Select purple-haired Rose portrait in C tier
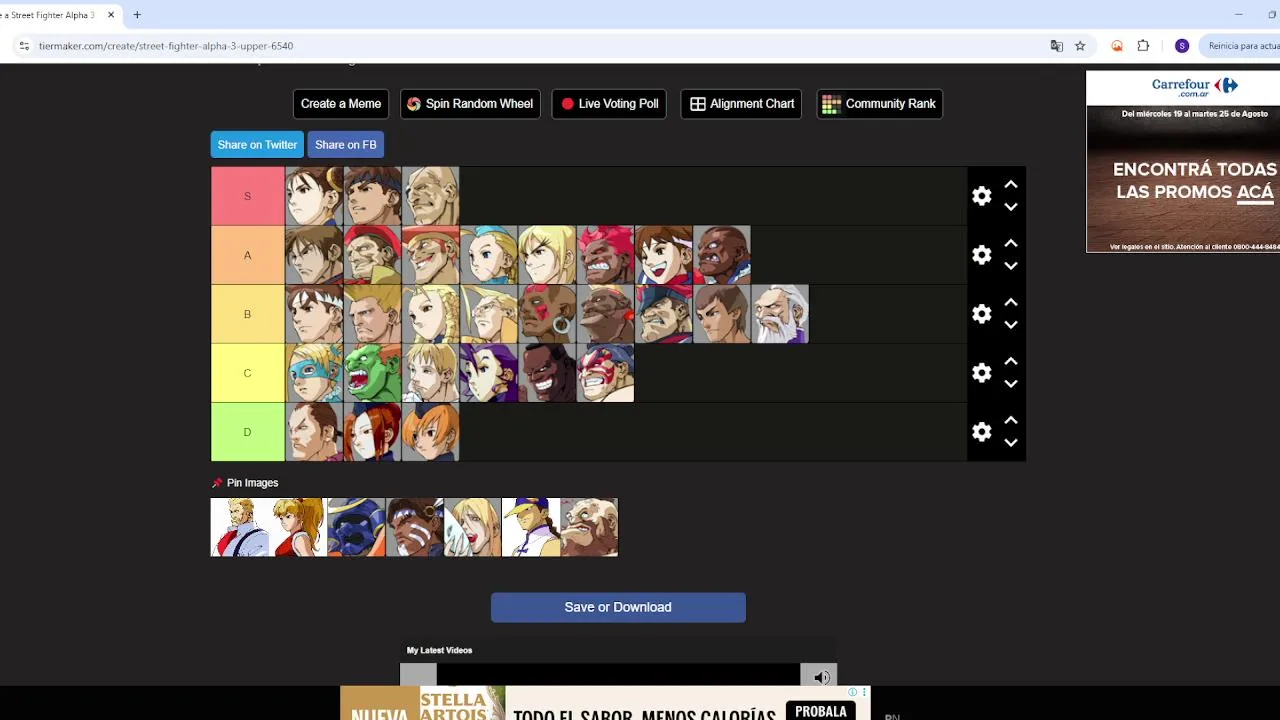The image size is (1280, 720). click(488, 373)
